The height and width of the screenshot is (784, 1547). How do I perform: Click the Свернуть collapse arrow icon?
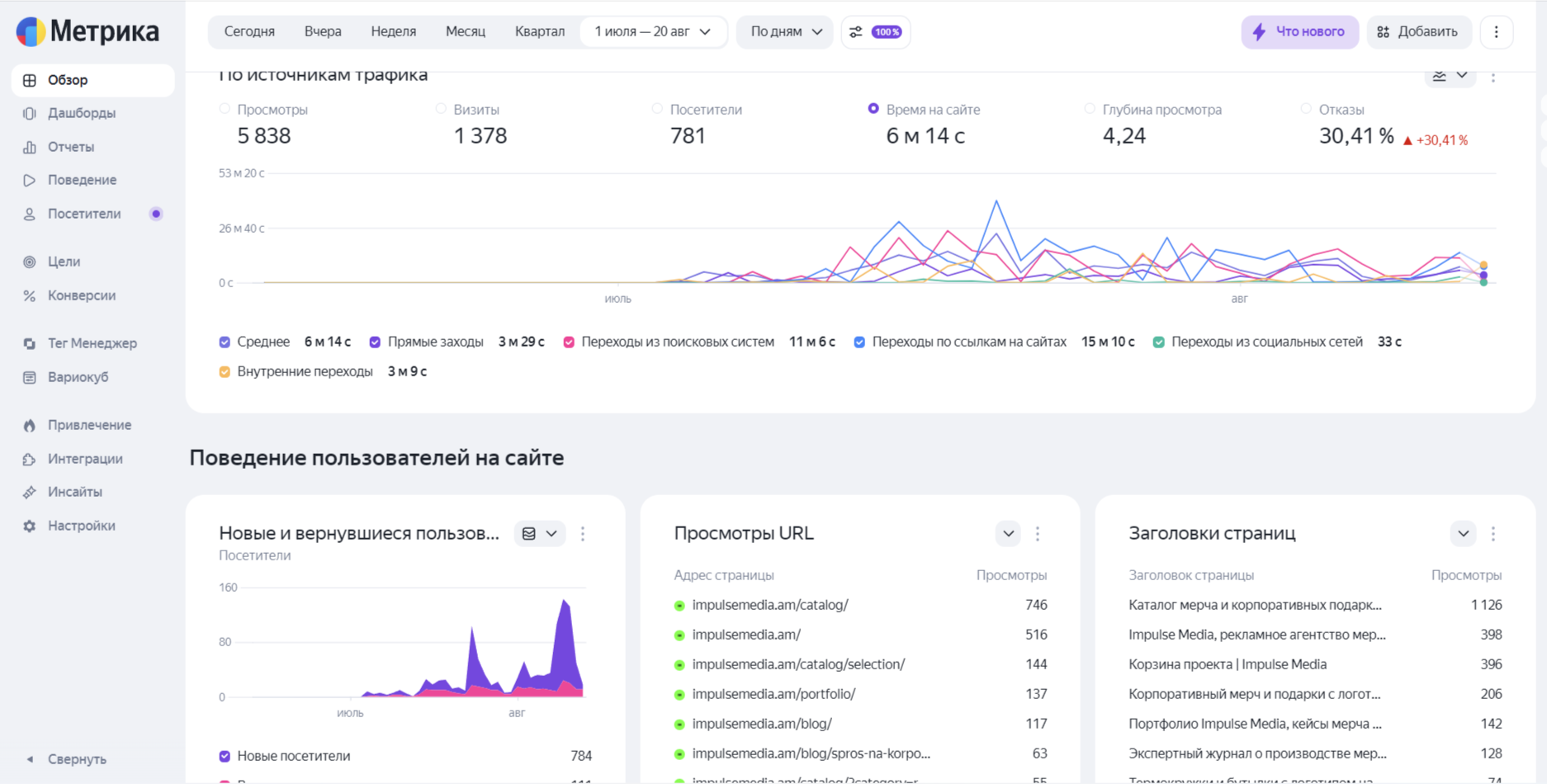(x=30, y=759)
